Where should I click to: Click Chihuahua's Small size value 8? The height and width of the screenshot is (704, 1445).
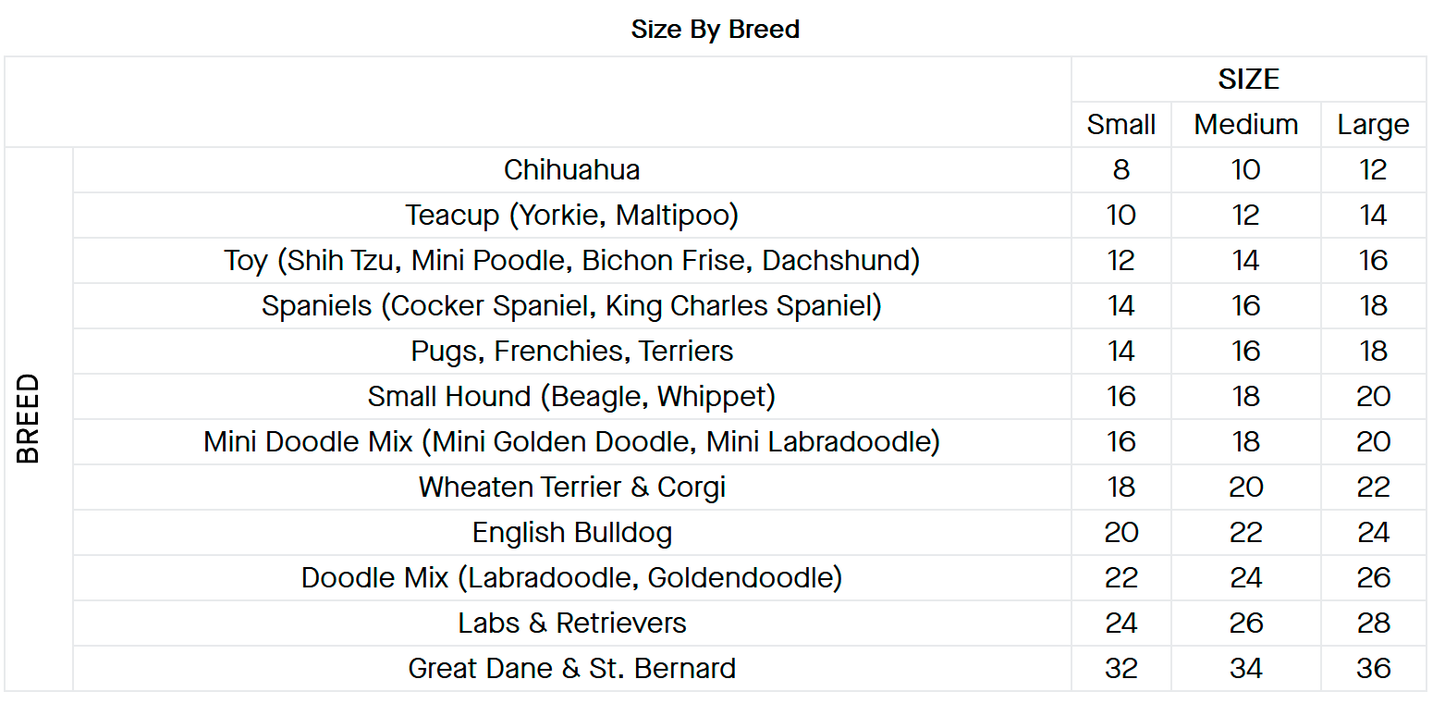coord(1121,170)
